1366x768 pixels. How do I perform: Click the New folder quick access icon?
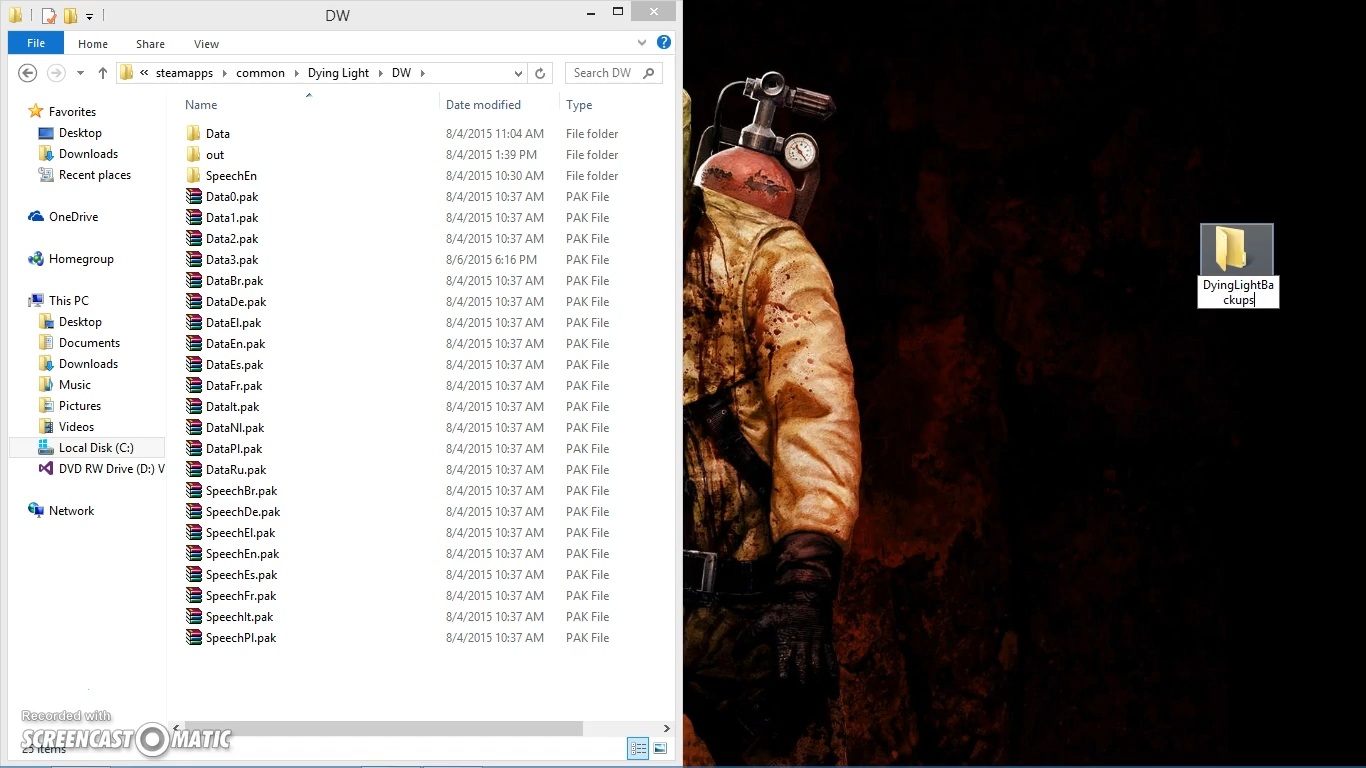point(70,15)
